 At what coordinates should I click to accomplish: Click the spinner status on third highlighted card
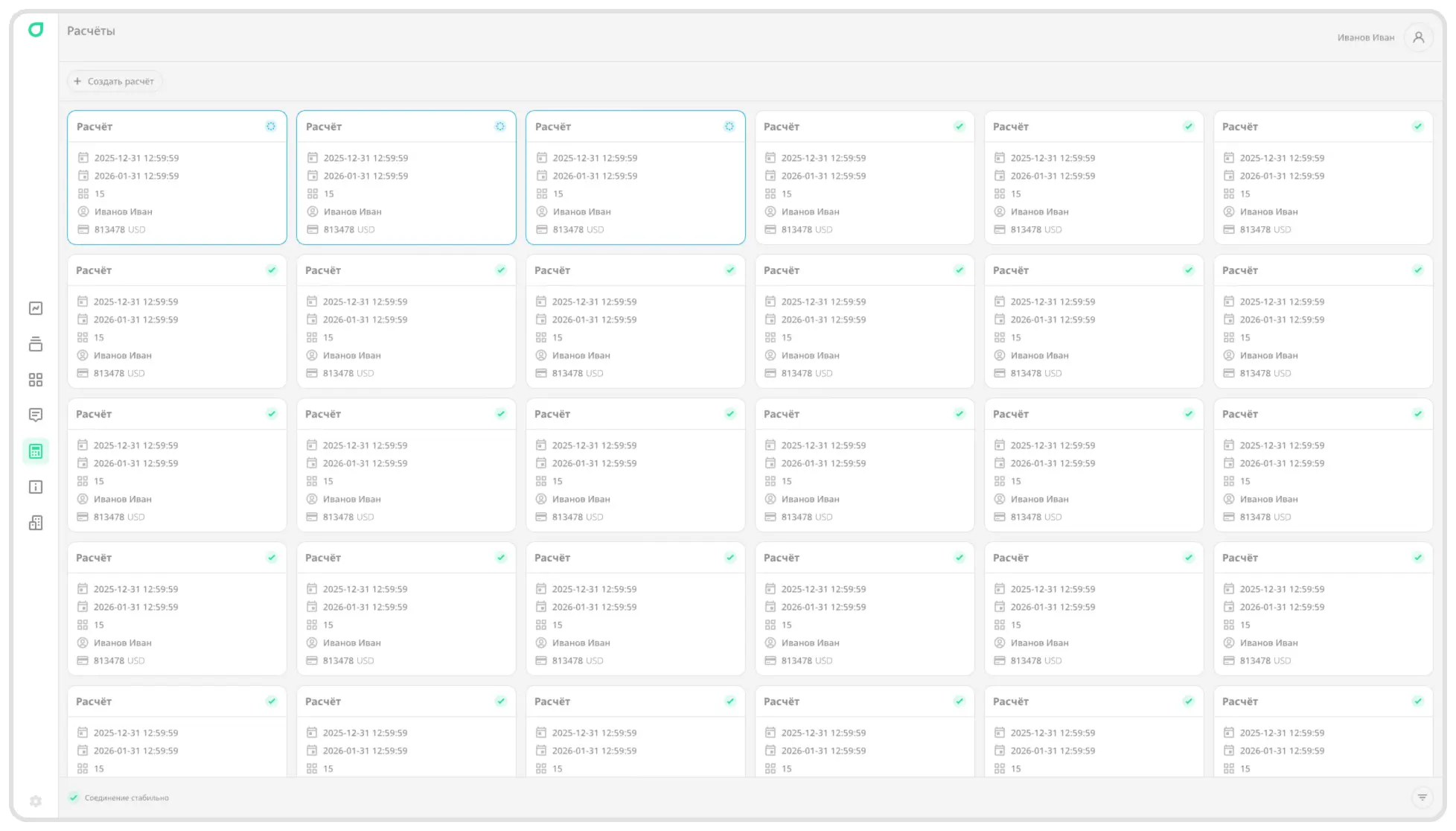tap(729, 127)
